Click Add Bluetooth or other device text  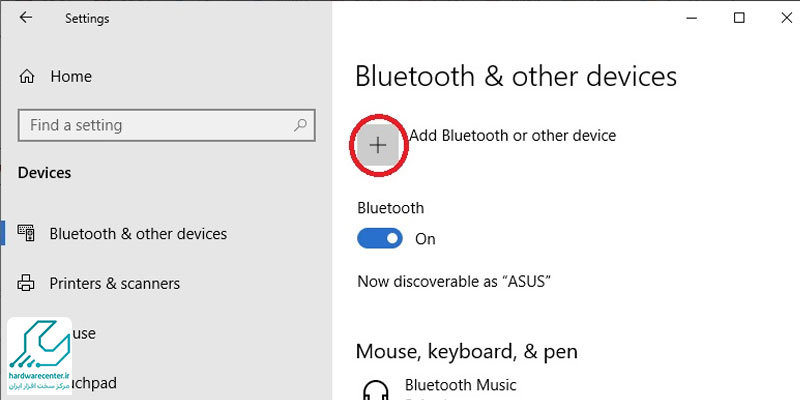tap(513, 136)
